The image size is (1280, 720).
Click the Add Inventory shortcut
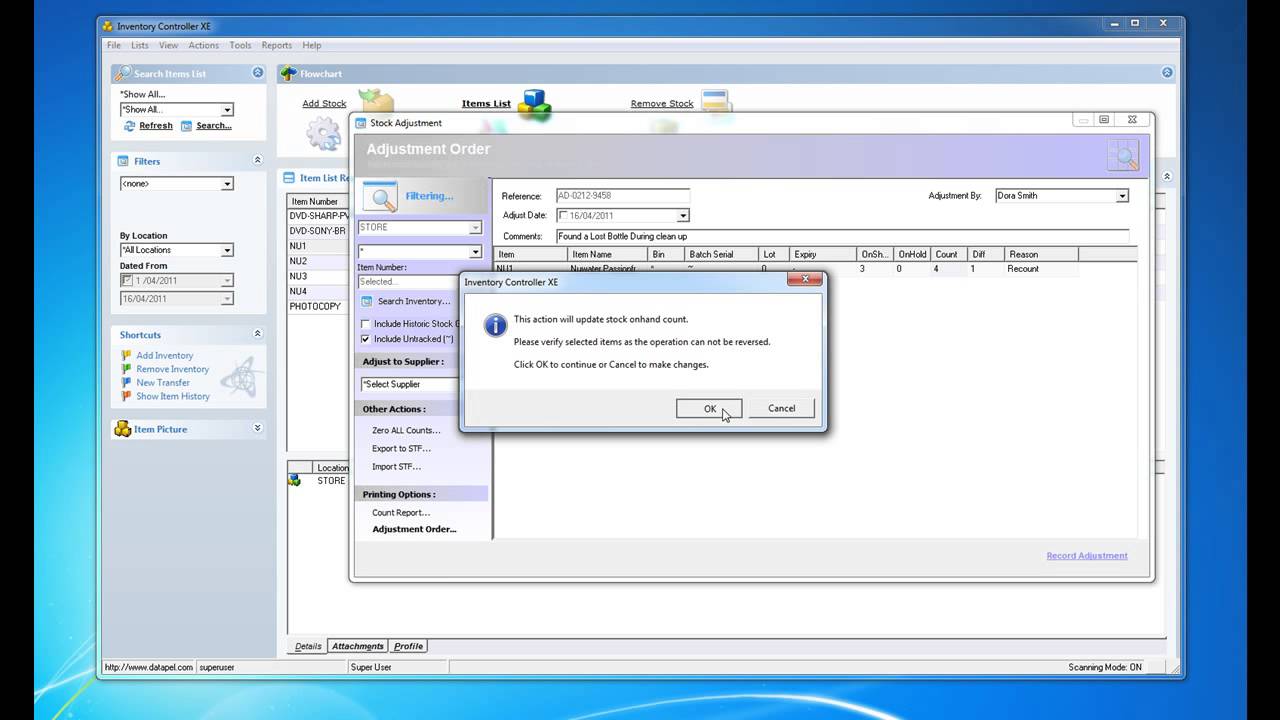pos(165,356)
